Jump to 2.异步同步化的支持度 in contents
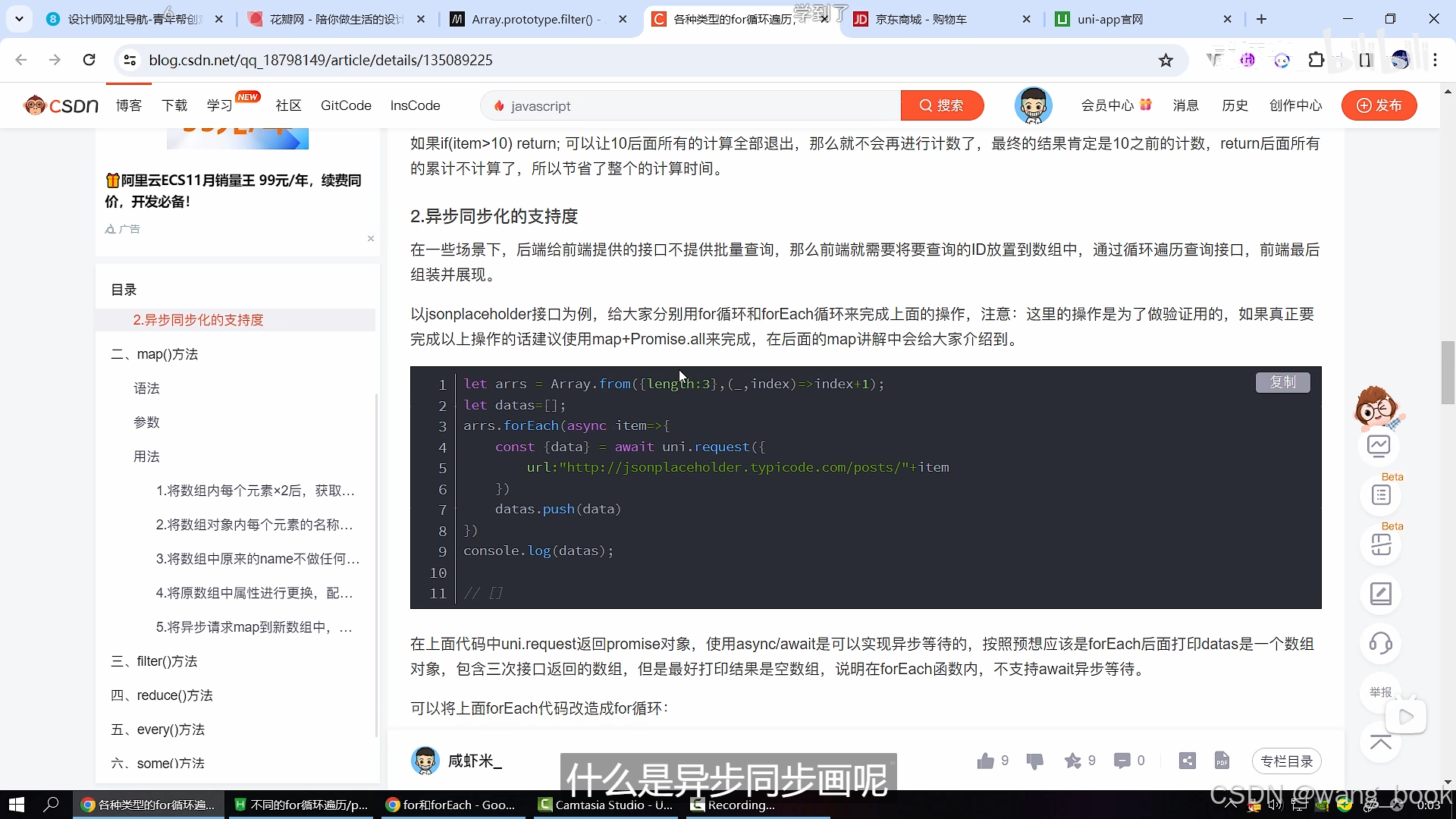This screenshot has height=819, width=1456. (x=198, y=320)
